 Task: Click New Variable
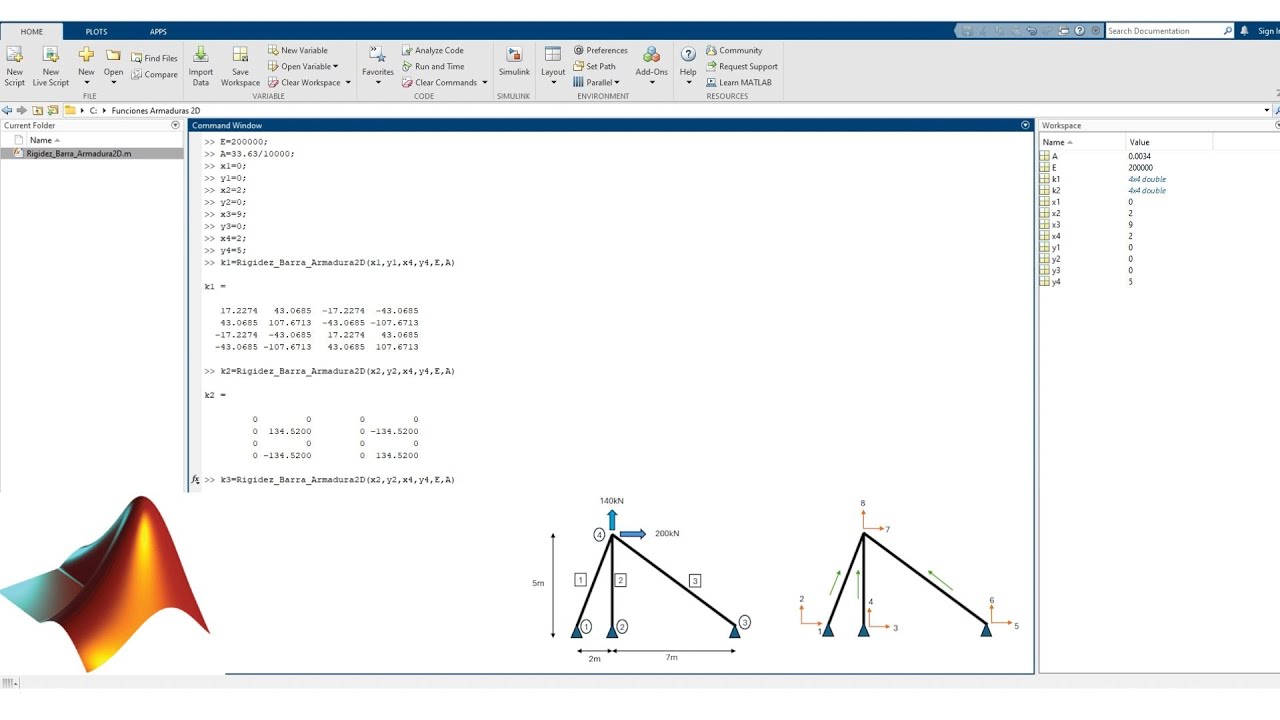click(297, 50)
